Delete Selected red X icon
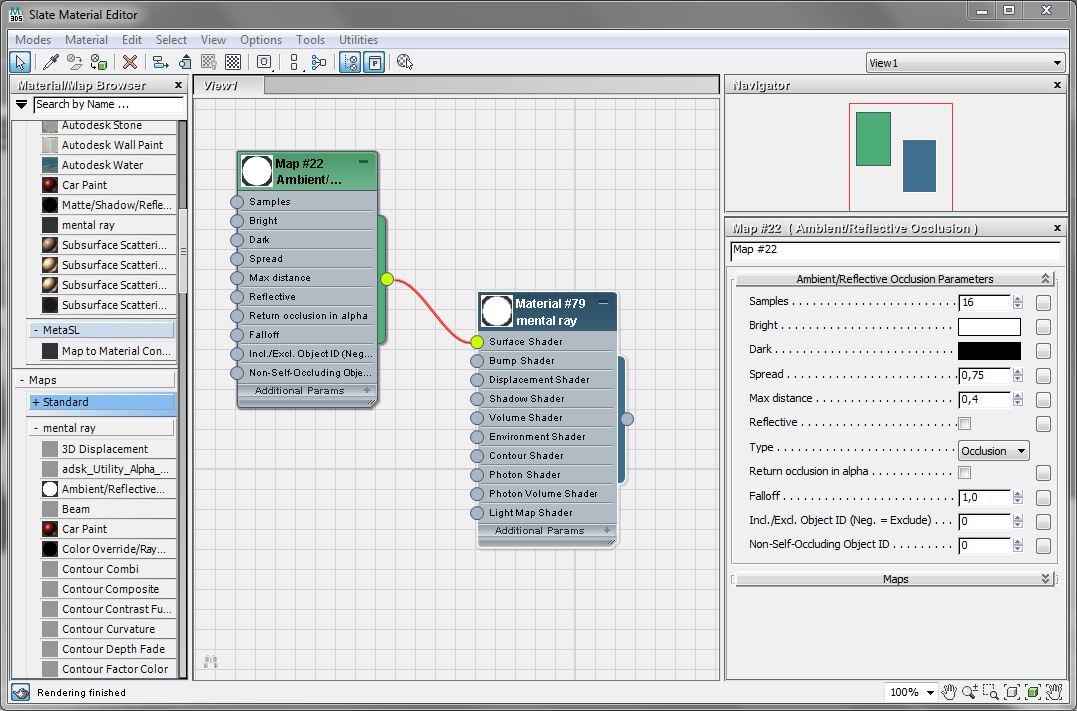The image size is (1077, 711). pyautogui.click(x=130, y=63)
